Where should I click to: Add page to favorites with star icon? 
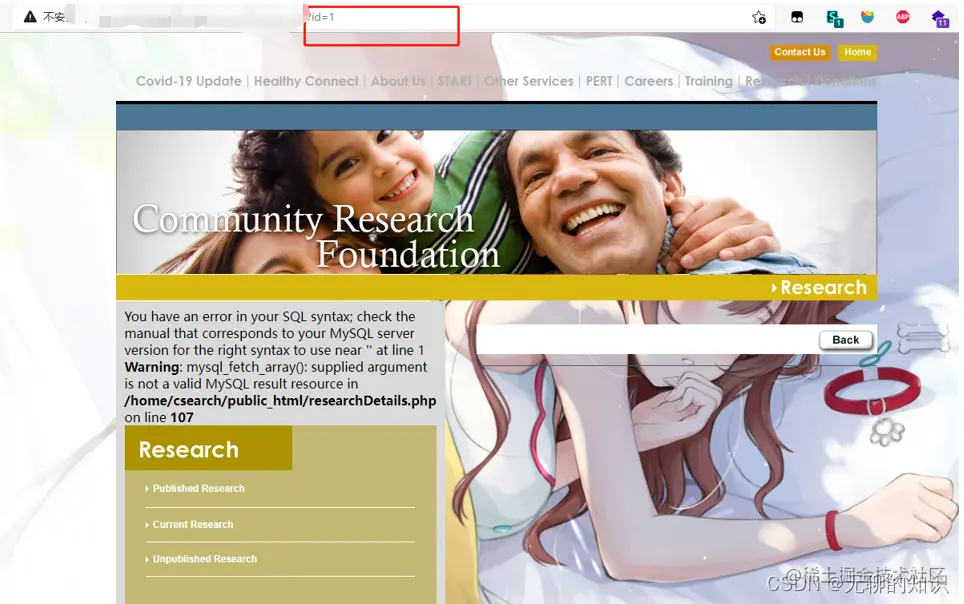759,17
